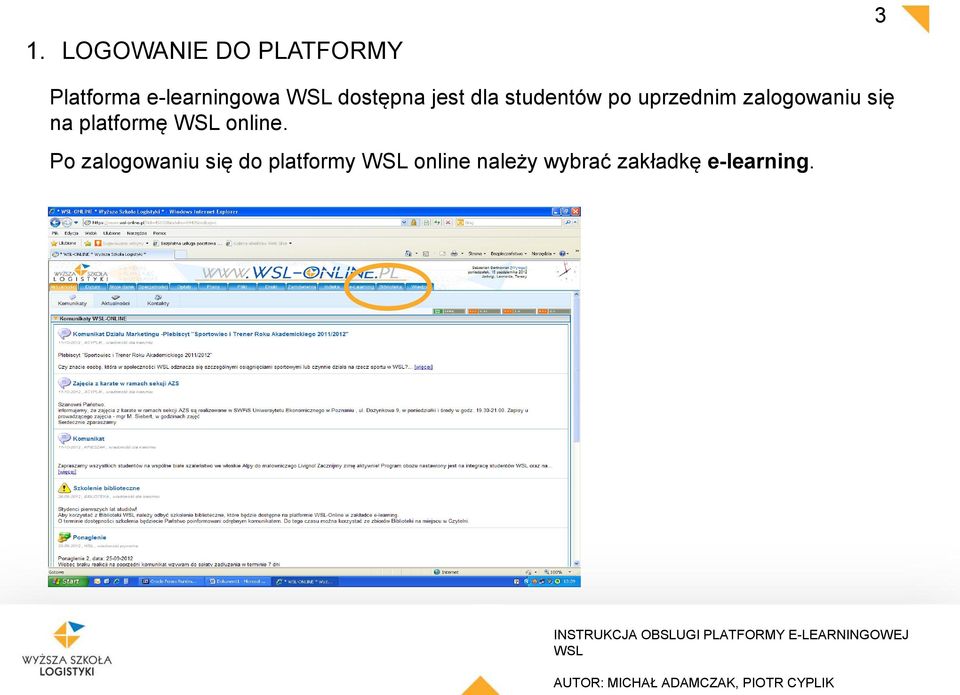960x695 pixels.
Task: Click warning triangle icon beside Szkolenie biblioteczne
Action: pos(64,488)
